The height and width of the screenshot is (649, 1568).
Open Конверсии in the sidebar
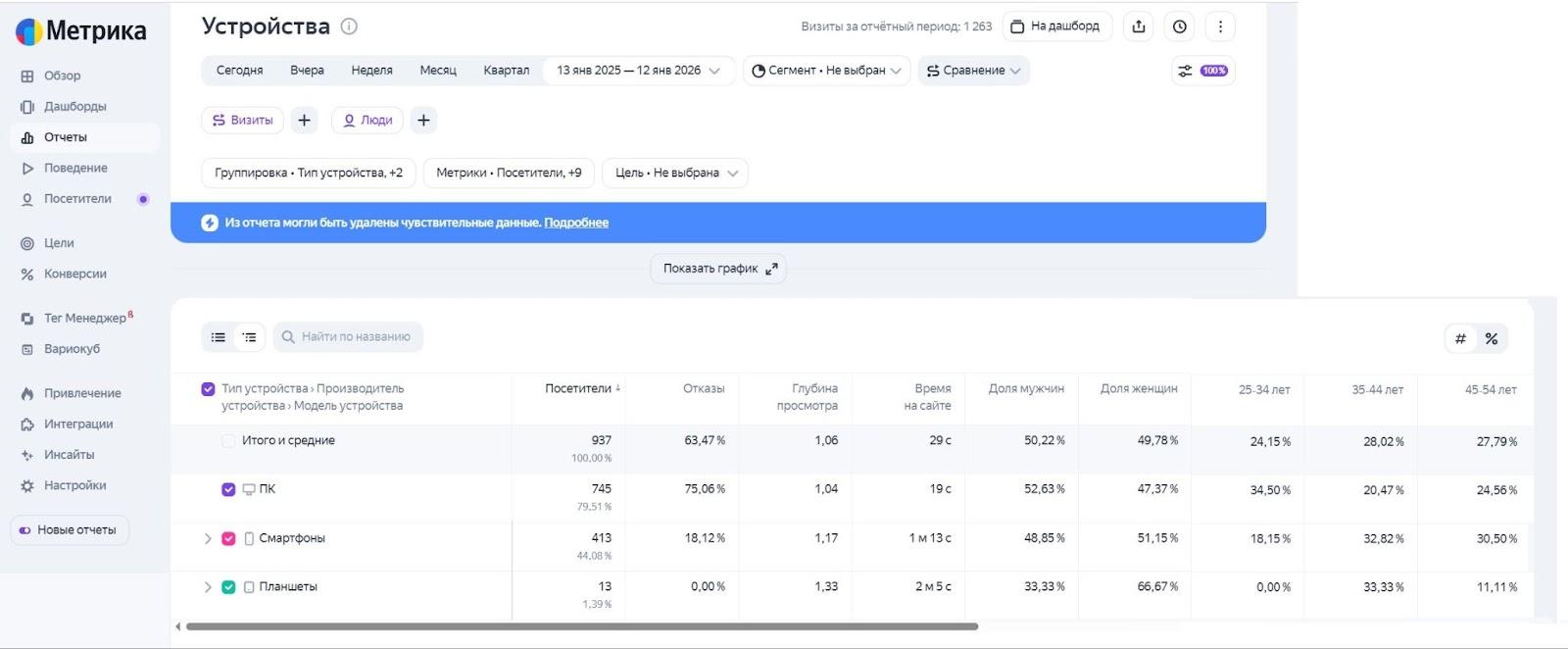pyautogui.click(x=74, y=274)
